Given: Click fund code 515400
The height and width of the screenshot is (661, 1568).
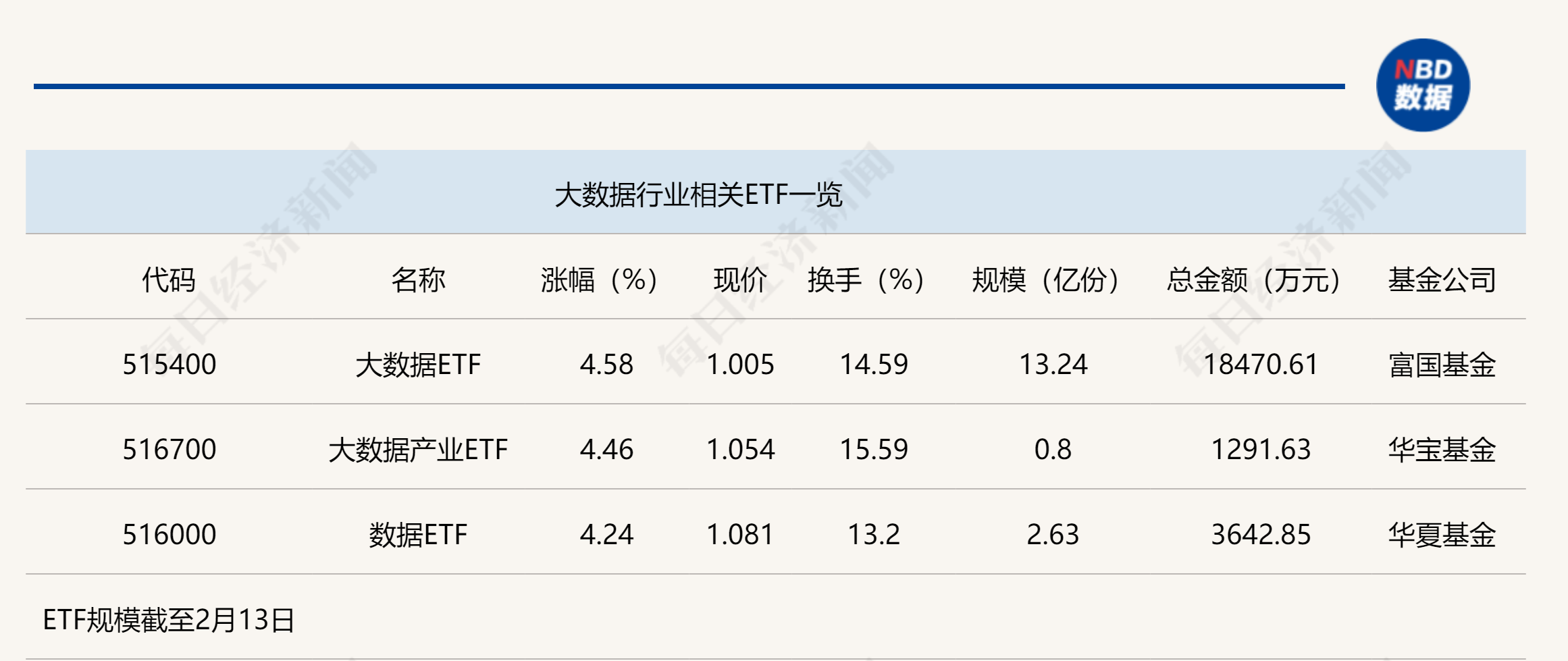Looking at the screenshot, I should point(169,365).
